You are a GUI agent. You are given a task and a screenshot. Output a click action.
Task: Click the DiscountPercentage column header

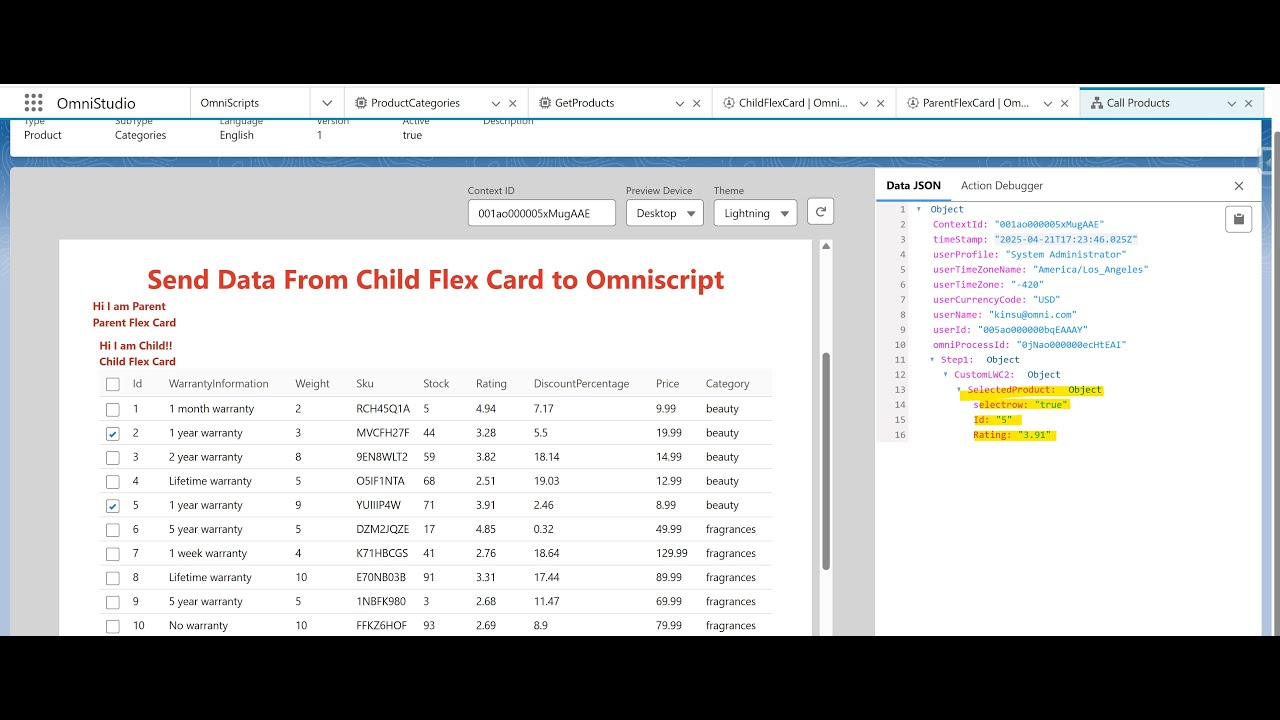[581, 384]
